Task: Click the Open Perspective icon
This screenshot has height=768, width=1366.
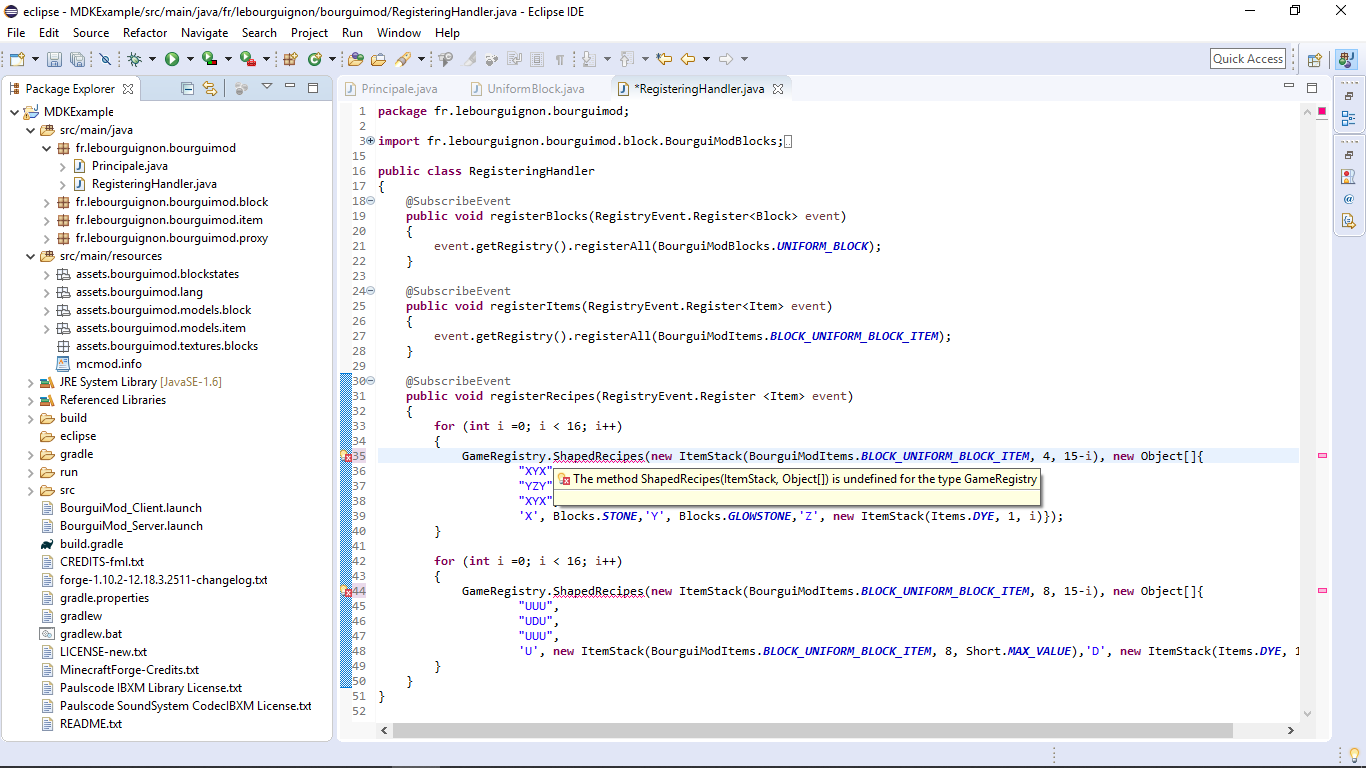Action: pos(1315,60)
